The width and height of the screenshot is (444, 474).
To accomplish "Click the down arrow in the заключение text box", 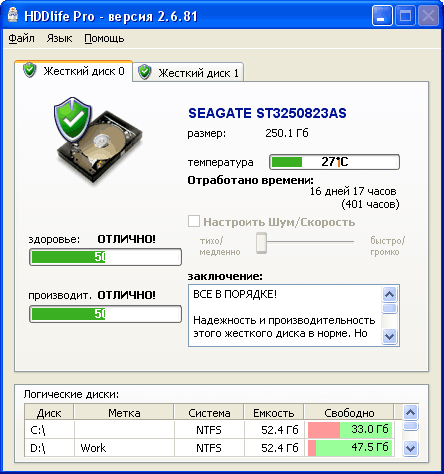I will pyautogui.click(x=389, y=336).
